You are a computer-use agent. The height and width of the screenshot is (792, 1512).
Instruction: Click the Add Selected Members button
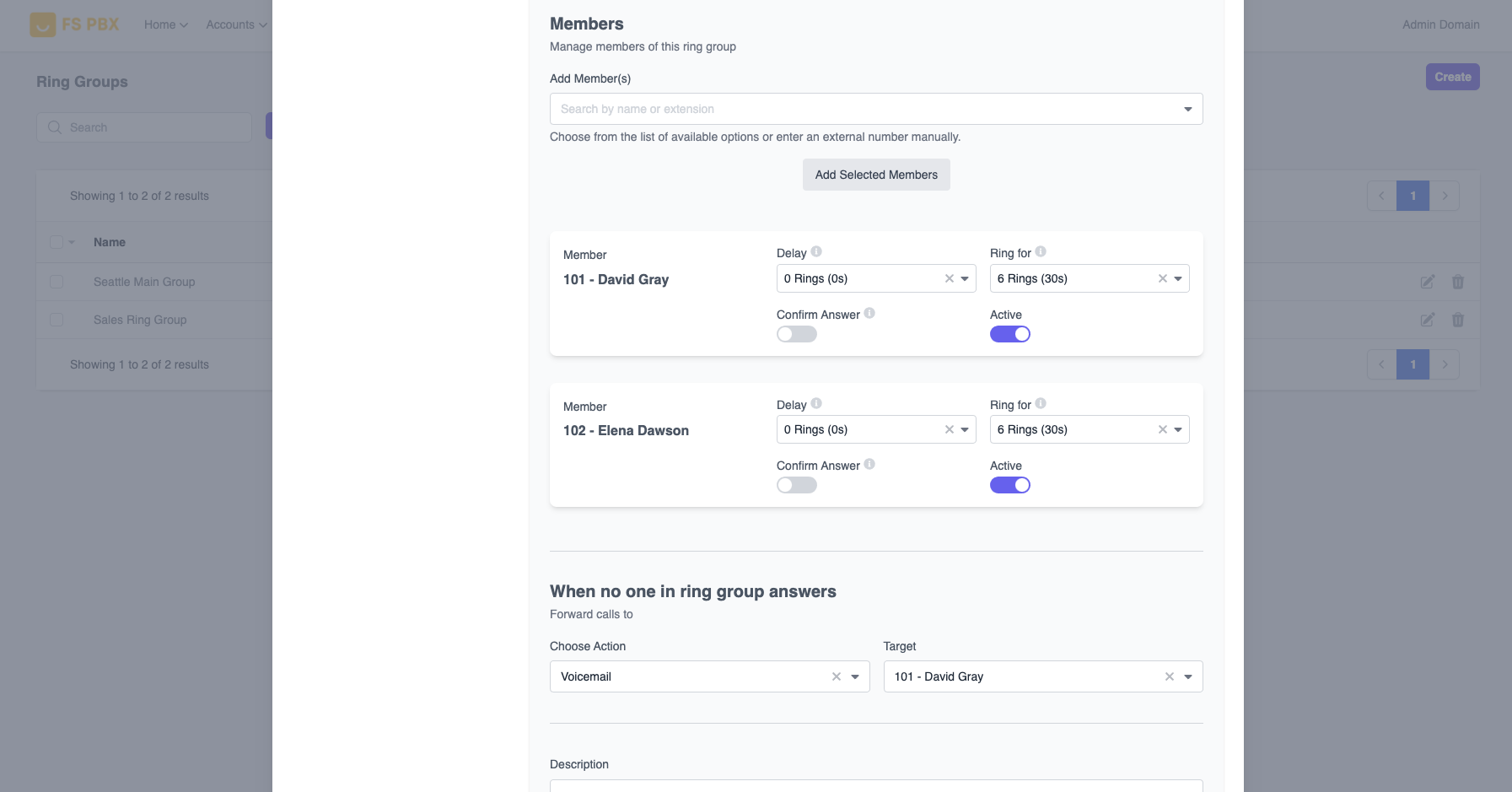pos(875,174)
